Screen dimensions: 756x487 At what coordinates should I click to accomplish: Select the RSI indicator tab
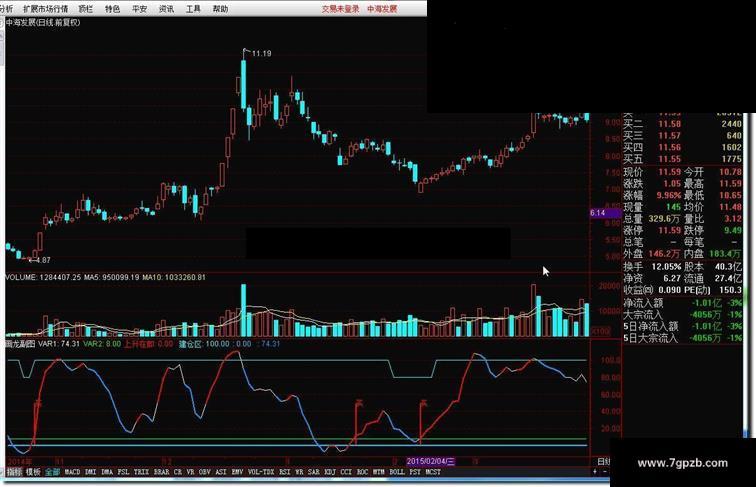pyautogui.click(x=285, y=472)
